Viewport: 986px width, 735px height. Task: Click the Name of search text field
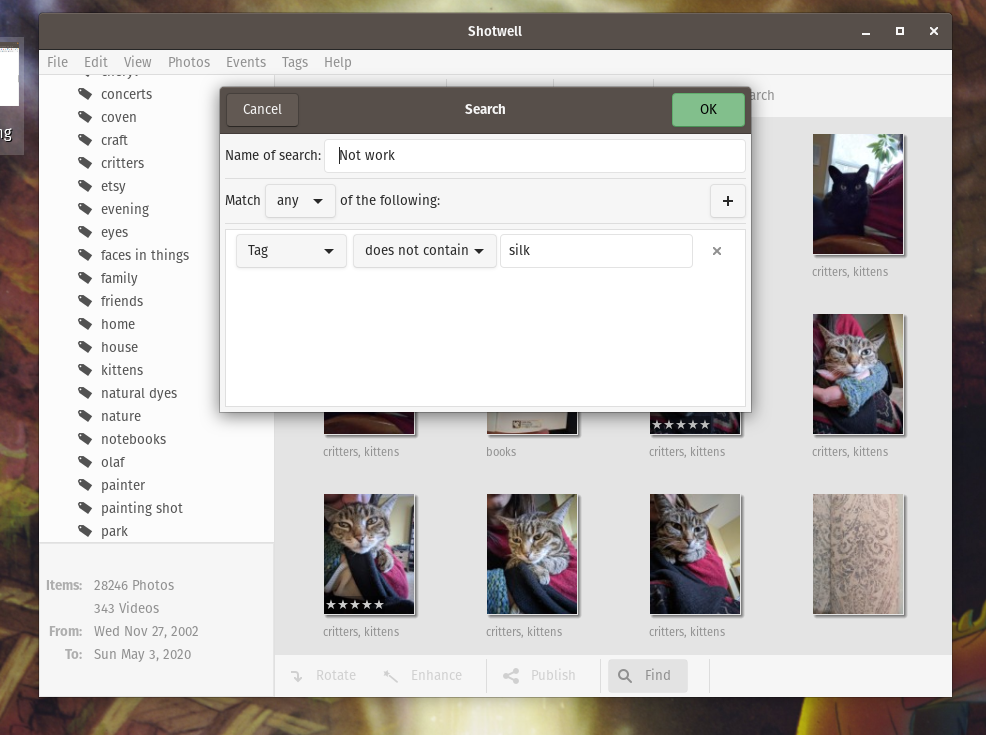[x=535, y=156]
